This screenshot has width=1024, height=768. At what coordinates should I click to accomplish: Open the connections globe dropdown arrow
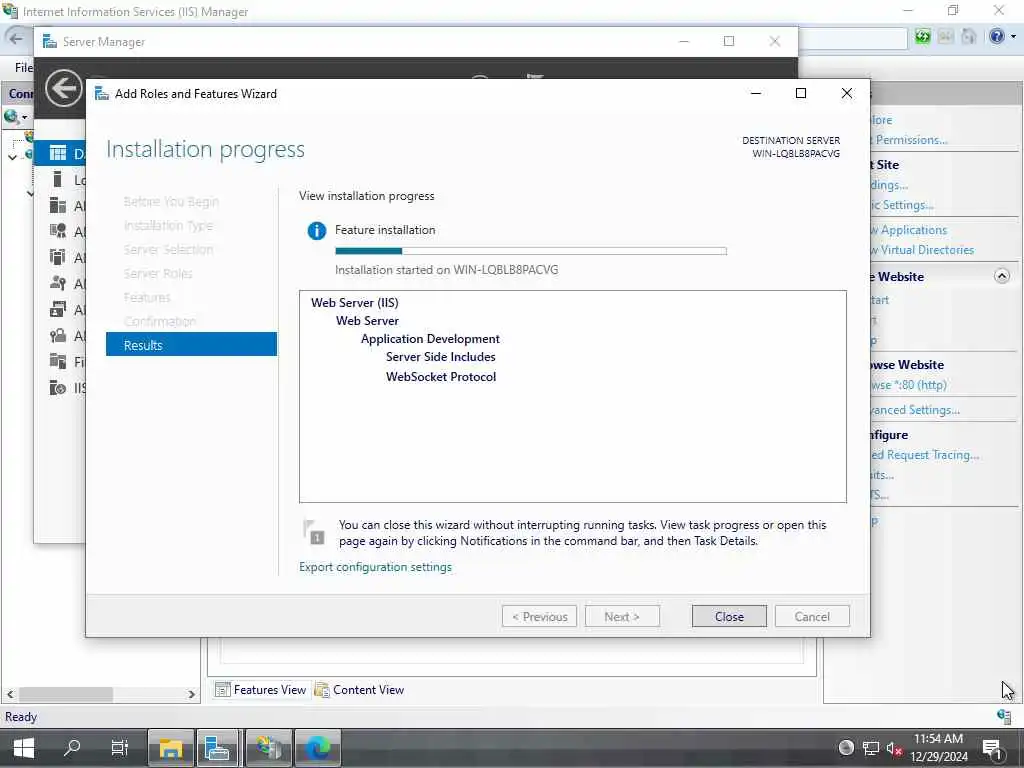(x=24, y=118)
